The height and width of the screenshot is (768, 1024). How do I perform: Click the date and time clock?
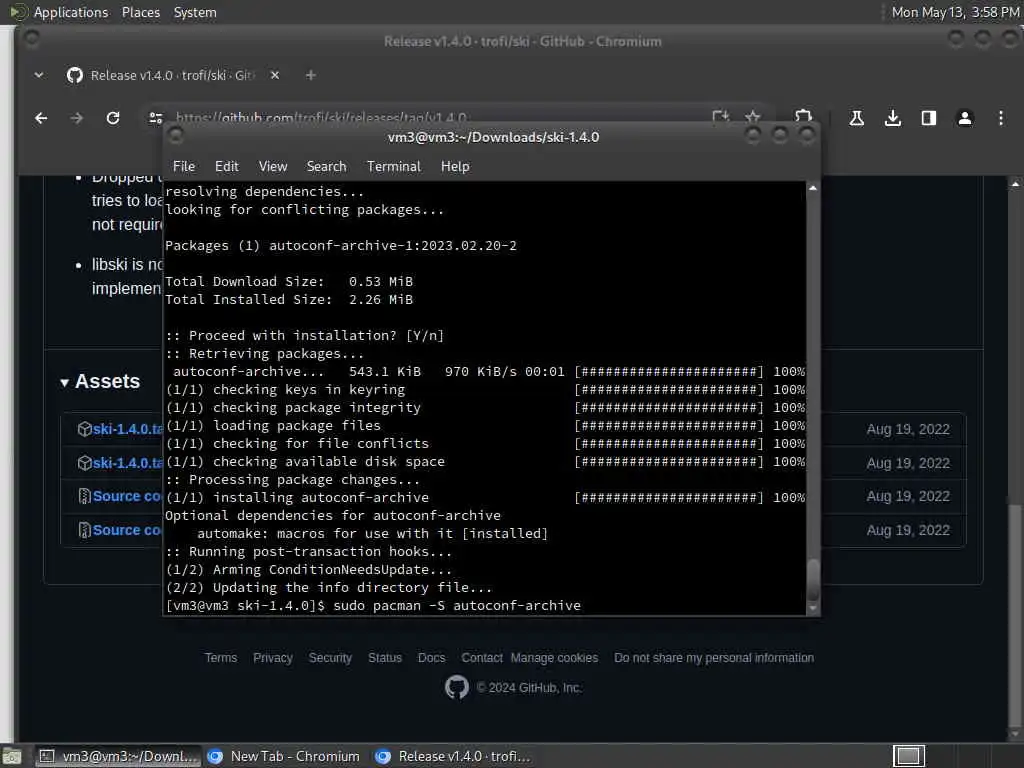click(x=955, y=12)
